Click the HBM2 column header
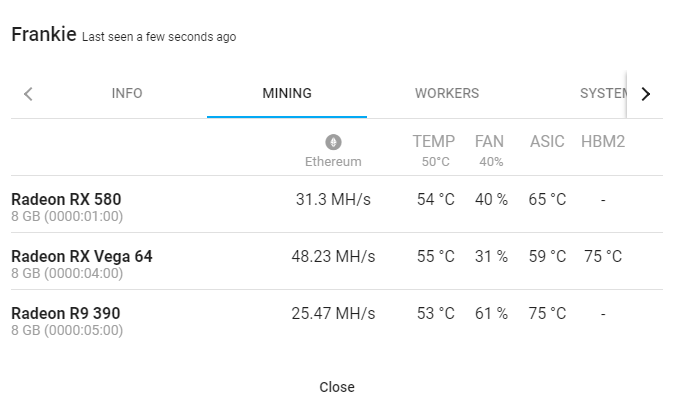 pyautogui.click(x=603, y=141)
